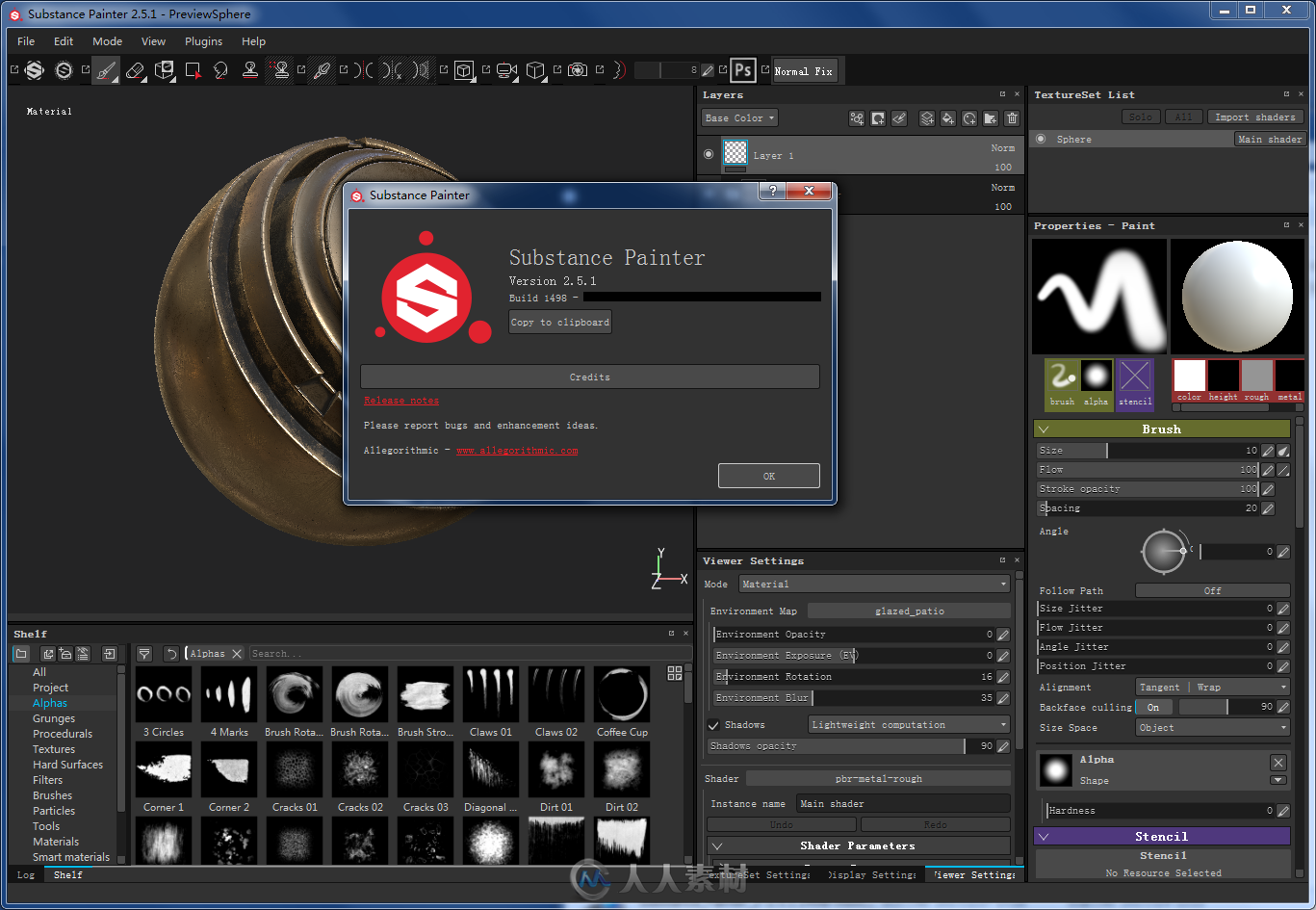
Task: Open the Alignment Tangent Wrap dropdown
Action: [x=1213, y=688]
